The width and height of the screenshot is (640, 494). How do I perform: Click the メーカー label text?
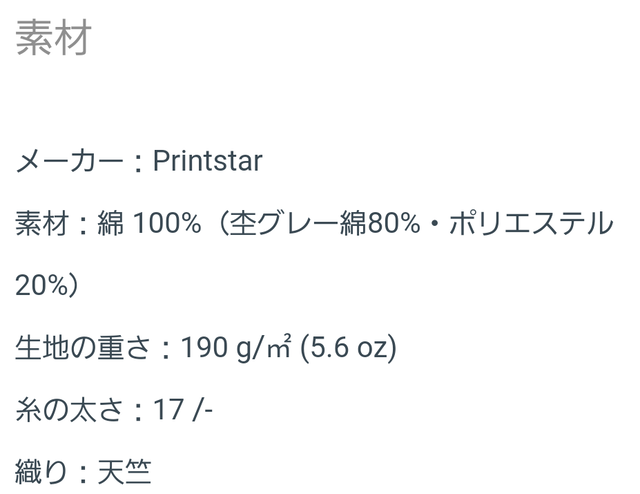point(69,161)
